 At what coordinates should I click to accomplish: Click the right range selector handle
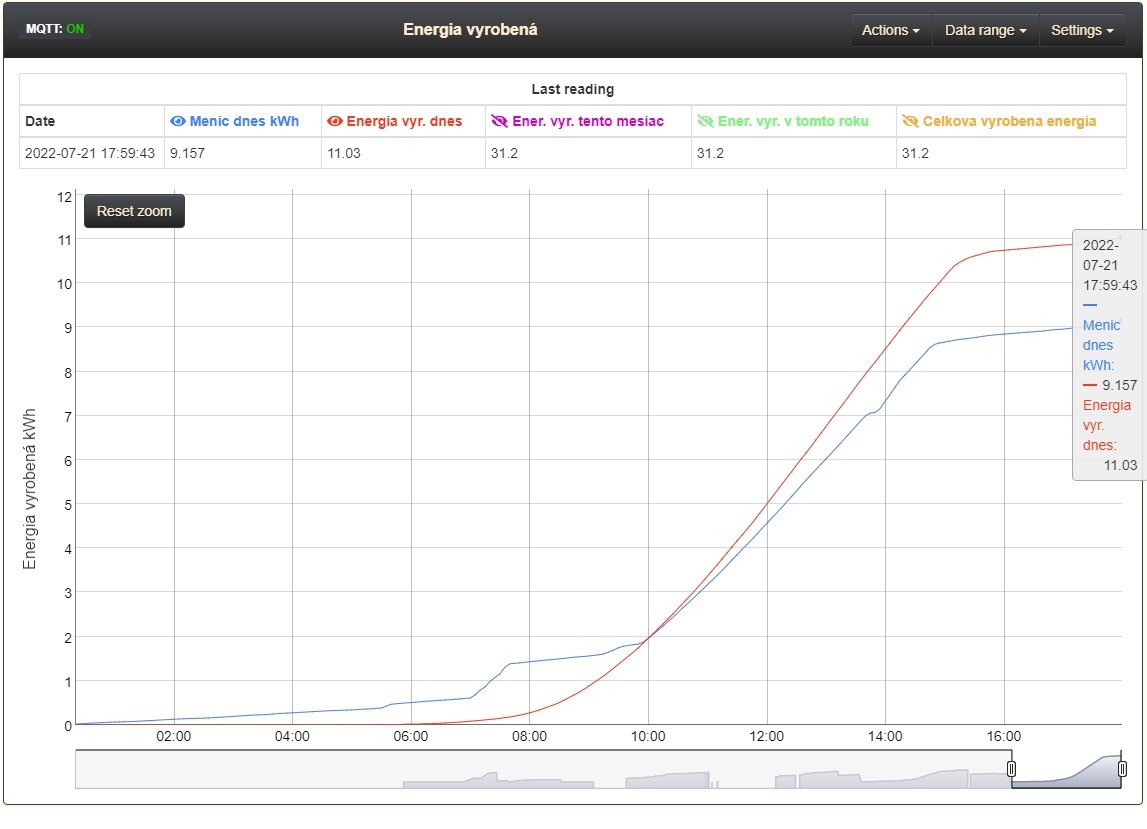click(1122, 769)
